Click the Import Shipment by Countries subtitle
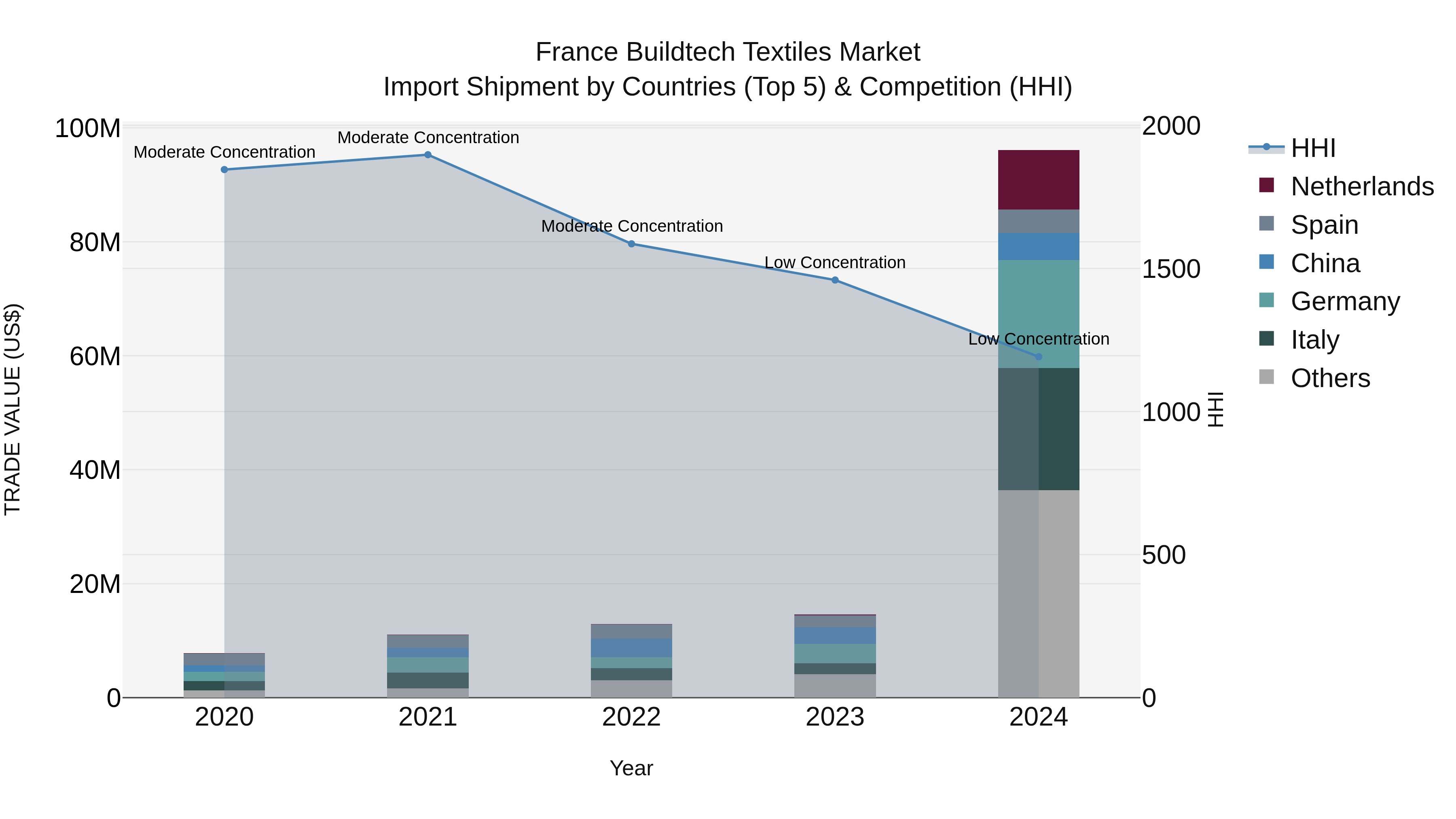This screenshot has height=819, width=1456. point(728,87)
